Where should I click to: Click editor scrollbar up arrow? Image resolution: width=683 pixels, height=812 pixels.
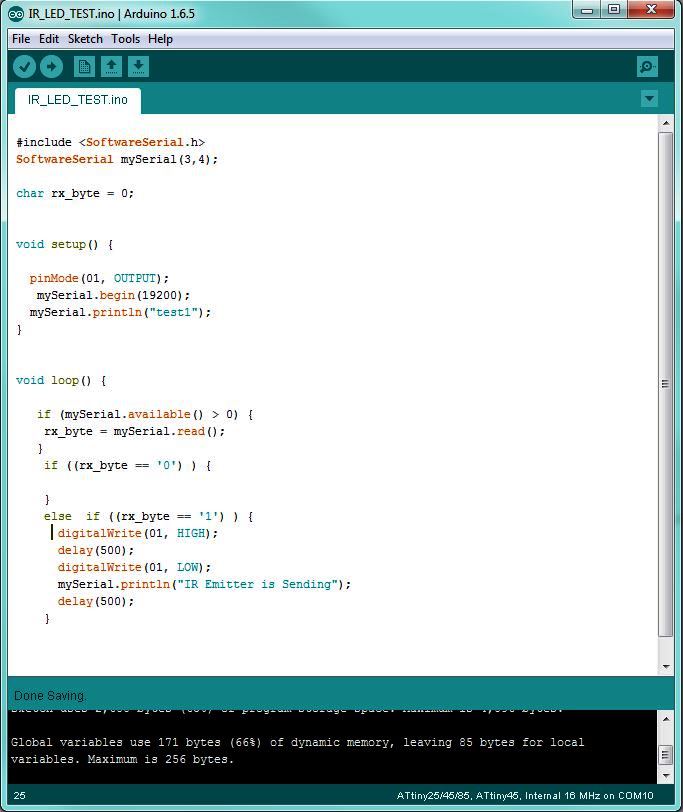(x=666, y=123)
